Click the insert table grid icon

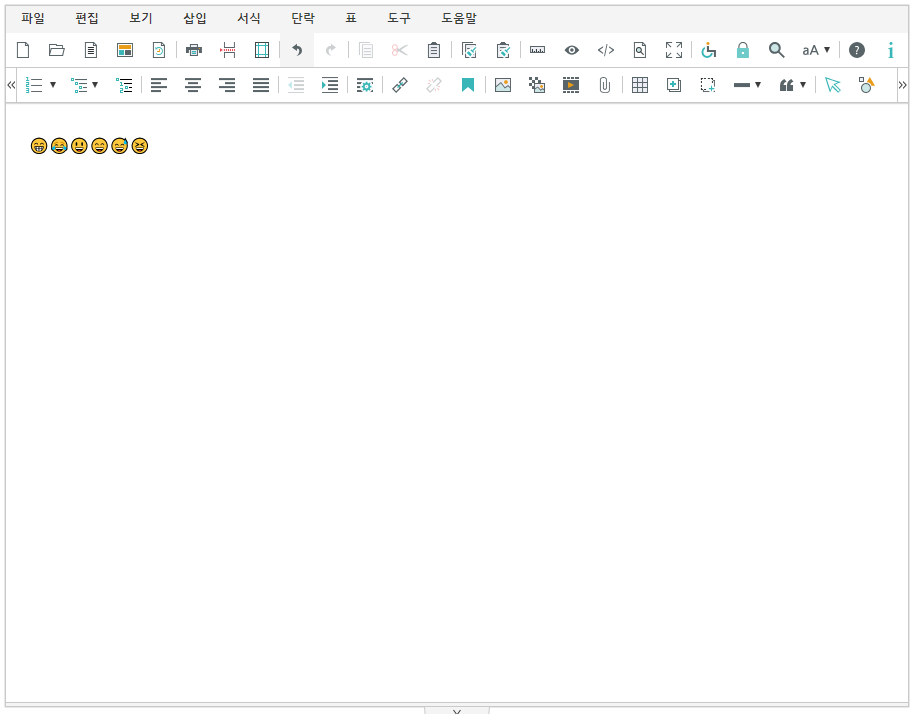coord(640,86)
